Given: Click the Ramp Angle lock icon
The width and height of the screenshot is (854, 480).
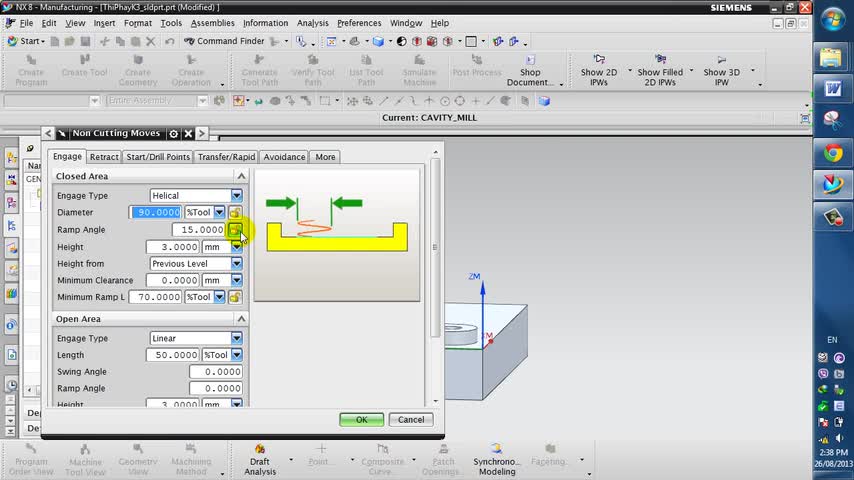Looking at the screenshot, I should click(235, 230).
